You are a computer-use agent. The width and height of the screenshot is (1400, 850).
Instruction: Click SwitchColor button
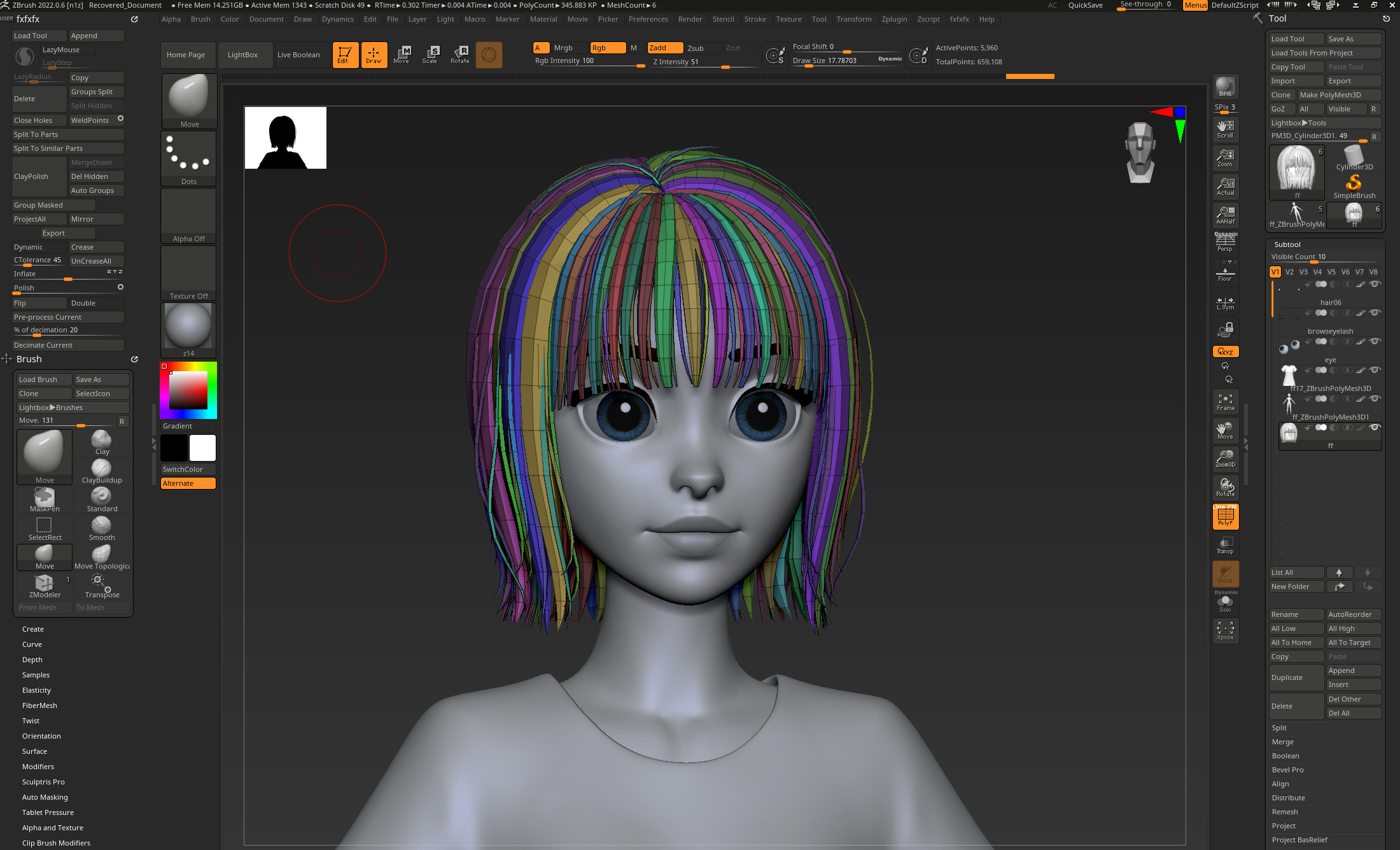pyautogui.click(x=188, y=469)
